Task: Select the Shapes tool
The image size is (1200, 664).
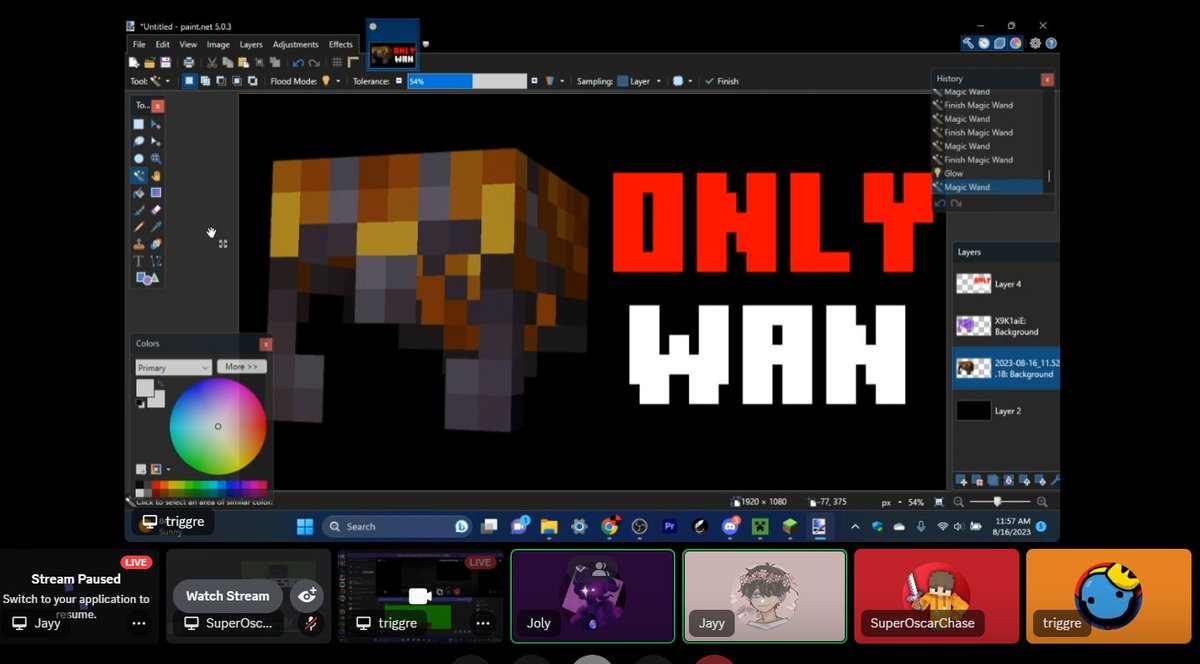Action: [147, 278]
